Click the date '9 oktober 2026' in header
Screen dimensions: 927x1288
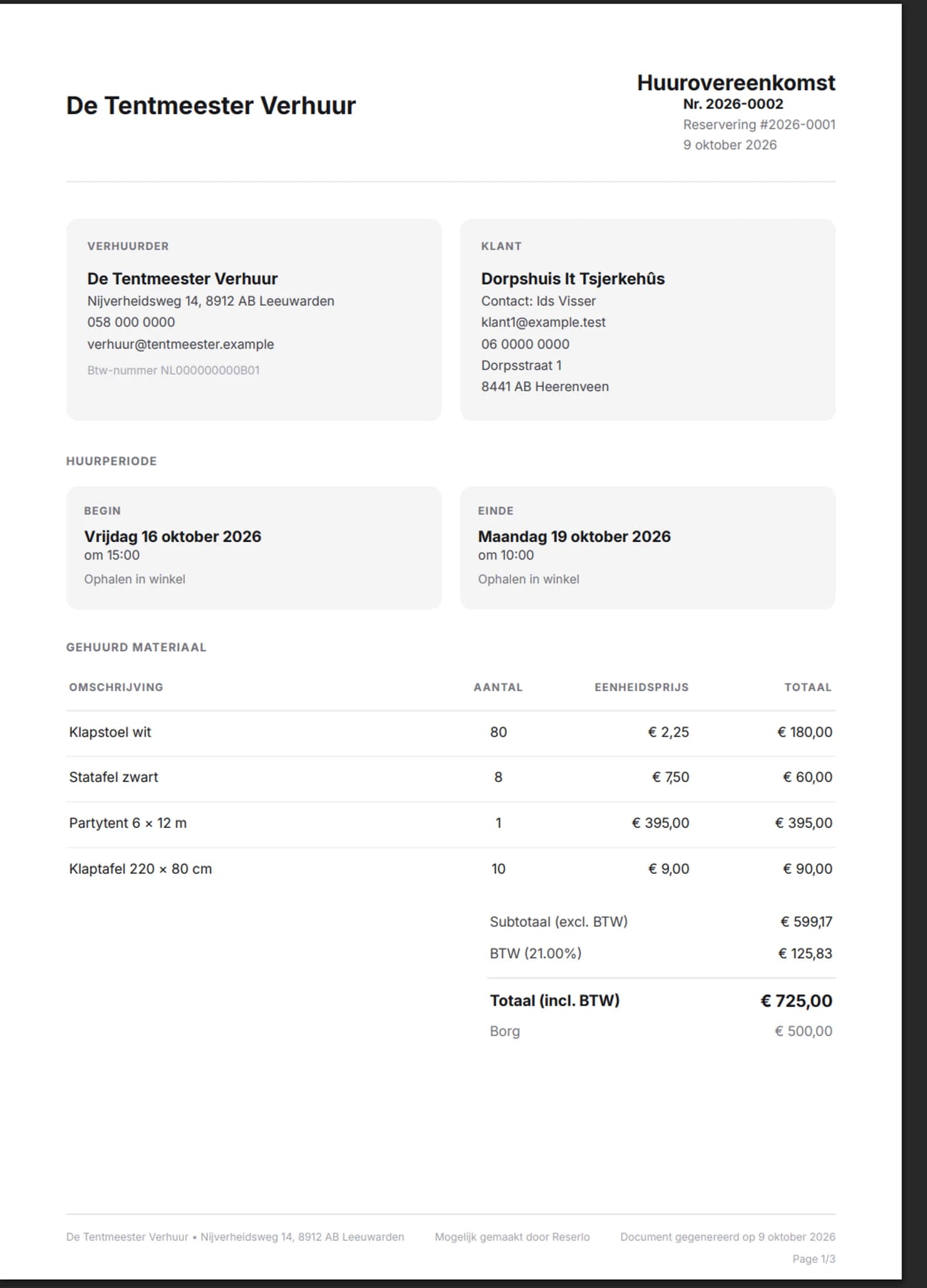click(x=730, y=145)
